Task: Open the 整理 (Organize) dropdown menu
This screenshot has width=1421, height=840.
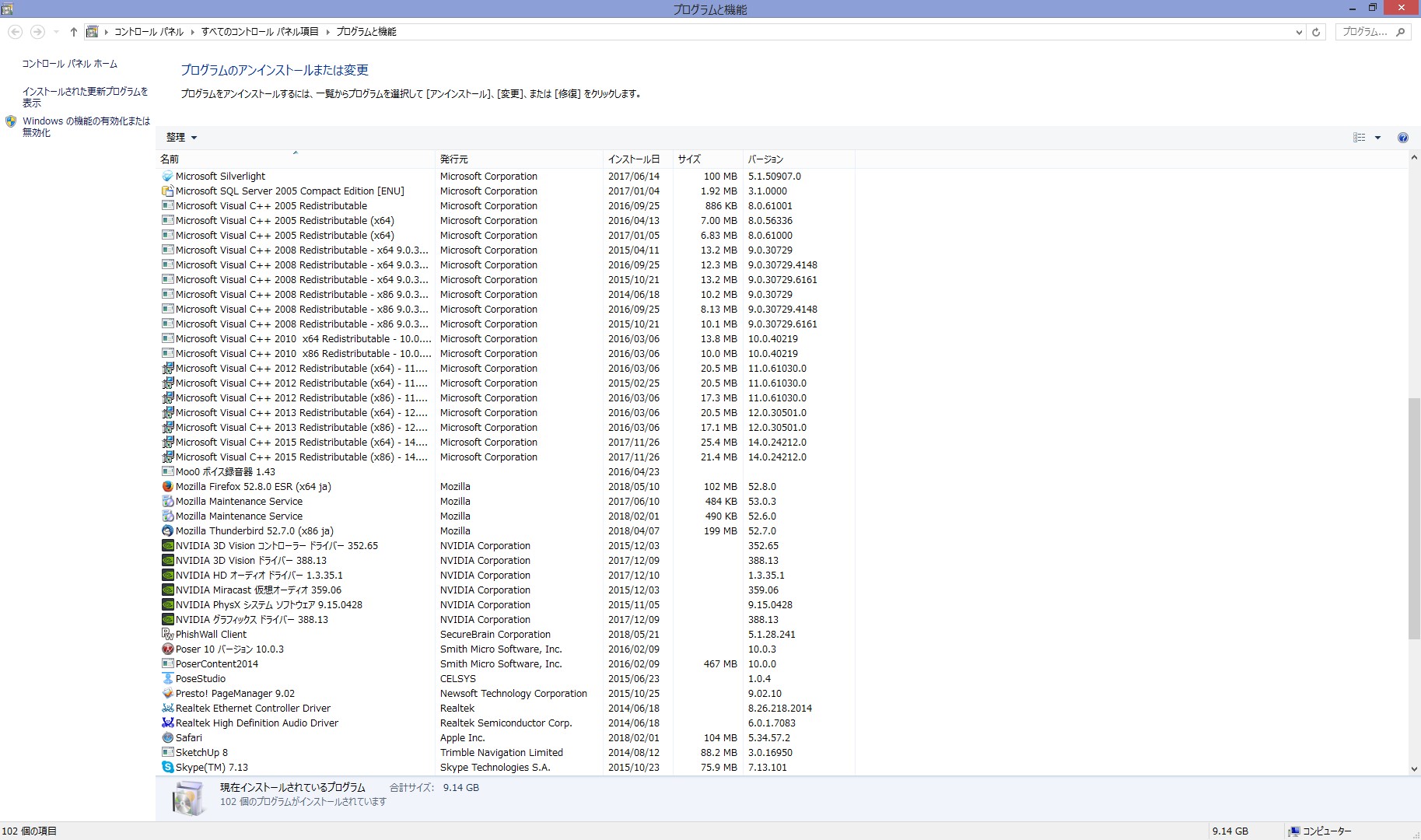Action: [x=181, y=138]
